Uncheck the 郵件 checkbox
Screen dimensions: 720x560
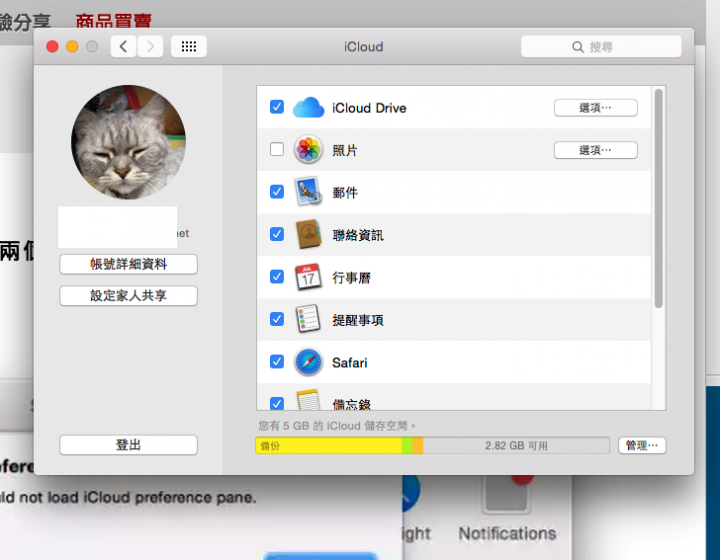tap(277, 191)
